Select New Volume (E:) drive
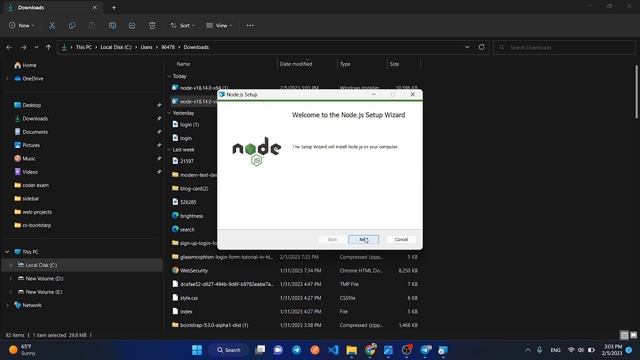 click(40, 292)
